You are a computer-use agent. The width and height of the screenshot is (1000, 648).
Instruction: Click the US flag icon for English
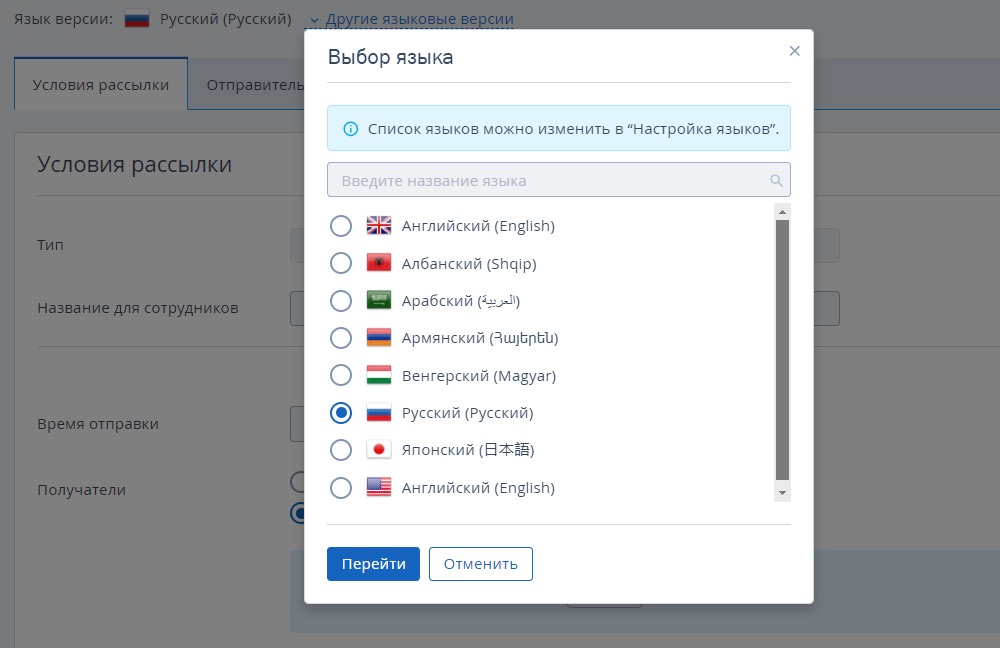(379, 487)
